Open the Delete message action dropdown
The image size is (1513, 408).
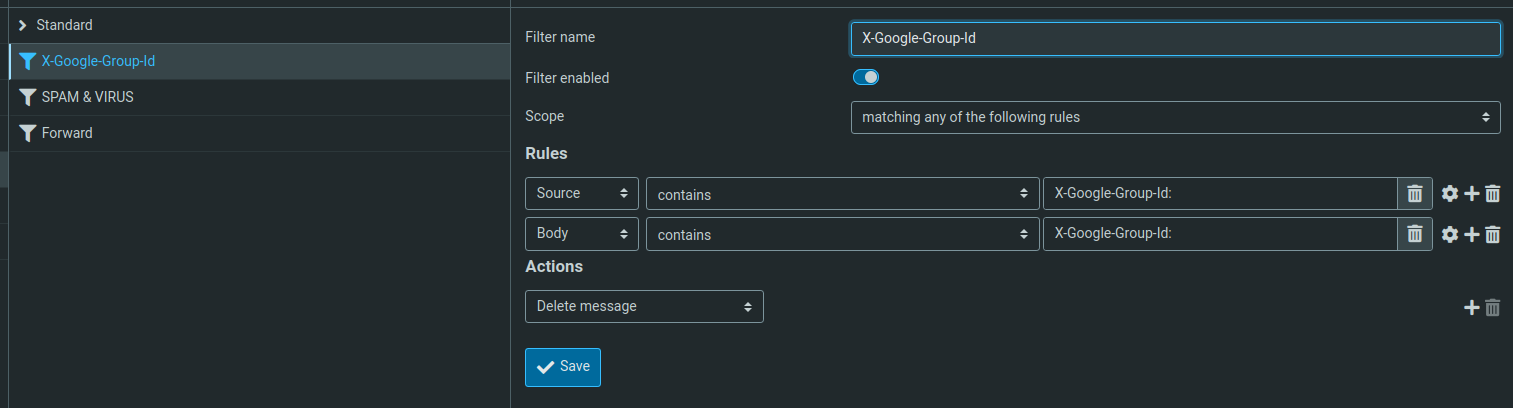[x=644, y=307]
